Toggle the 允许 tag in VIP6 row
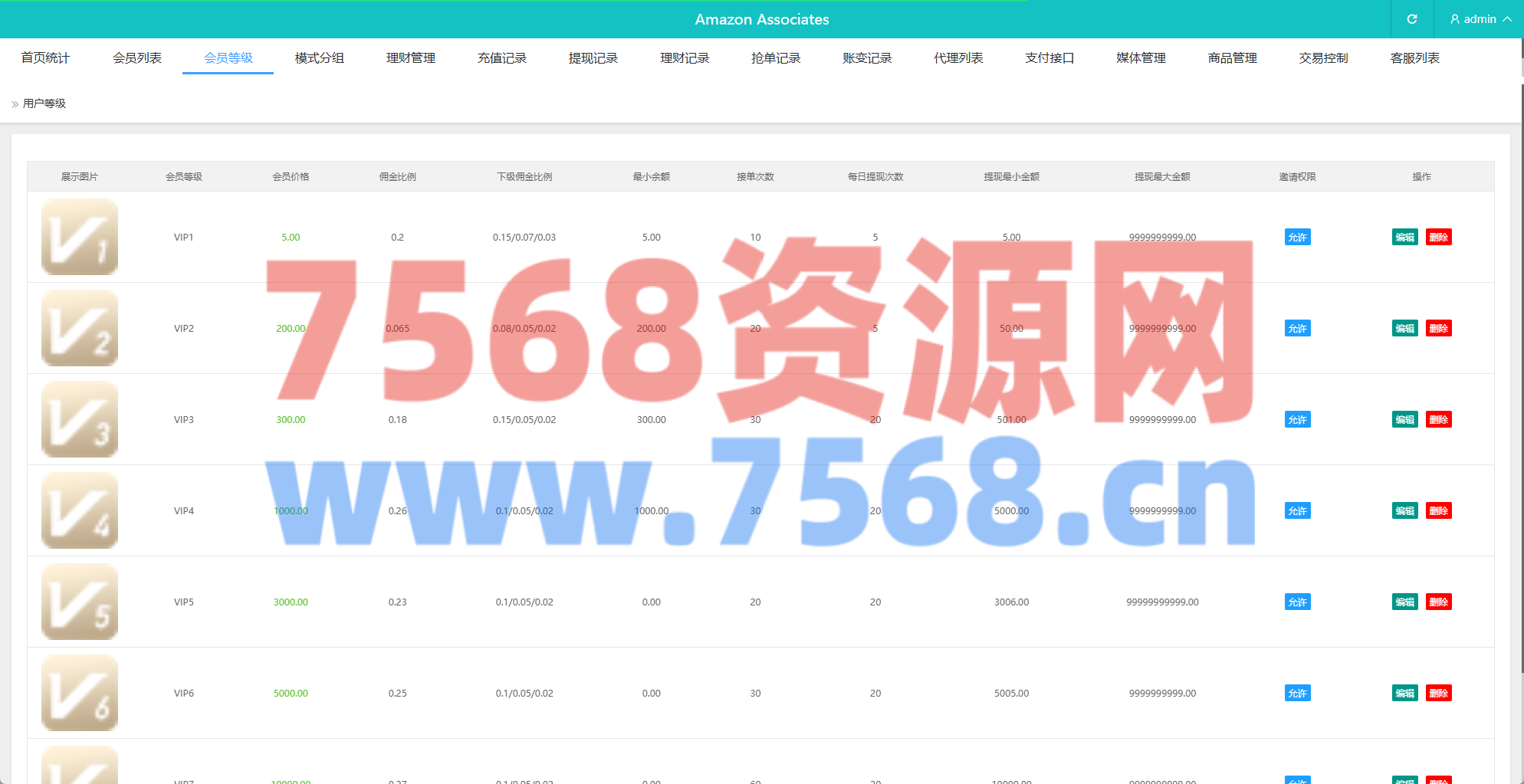 pyautogui.click(x=1297, y=694)
